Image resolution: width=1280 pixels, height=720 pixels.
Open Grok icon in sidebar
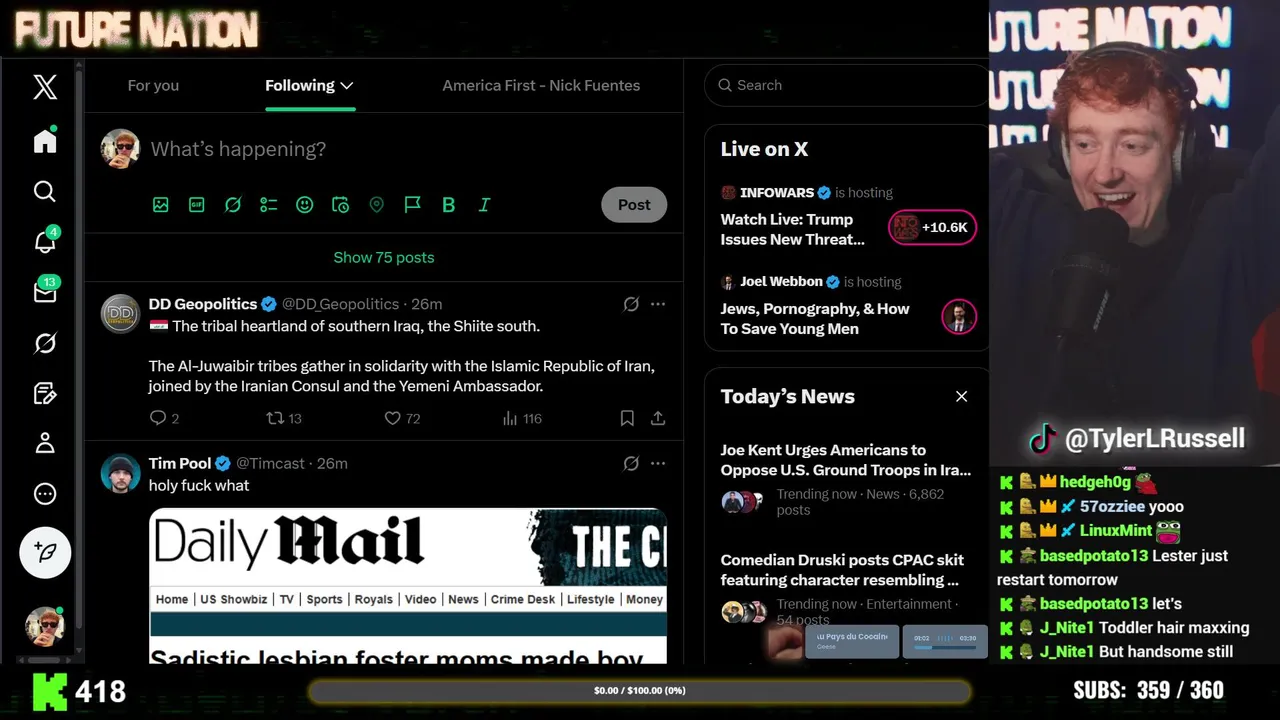[45, 343]
